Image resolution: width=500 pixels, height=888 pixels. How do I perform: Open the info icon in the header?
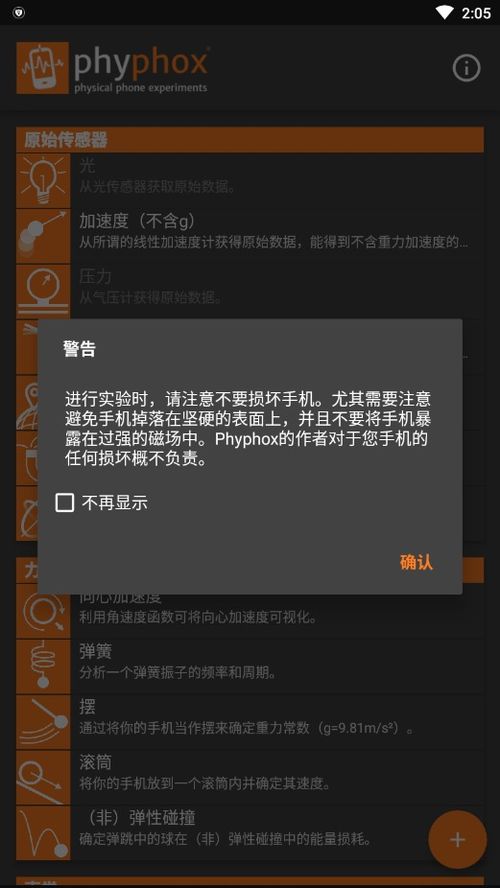[466, 69]
